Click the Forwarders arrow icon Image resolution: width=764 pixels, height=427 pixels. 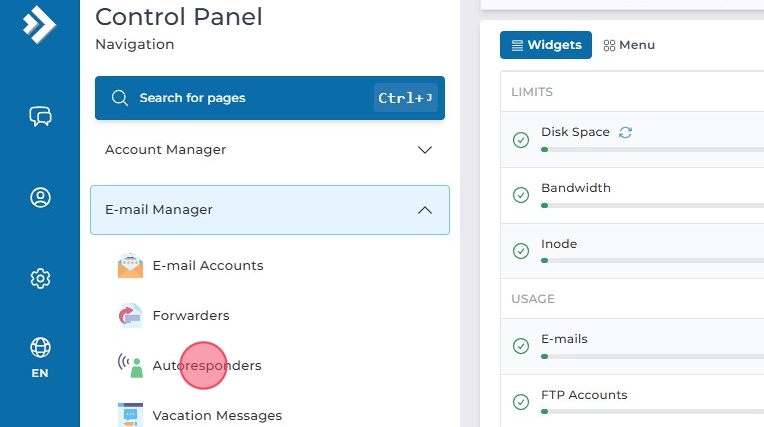[130, 316]
